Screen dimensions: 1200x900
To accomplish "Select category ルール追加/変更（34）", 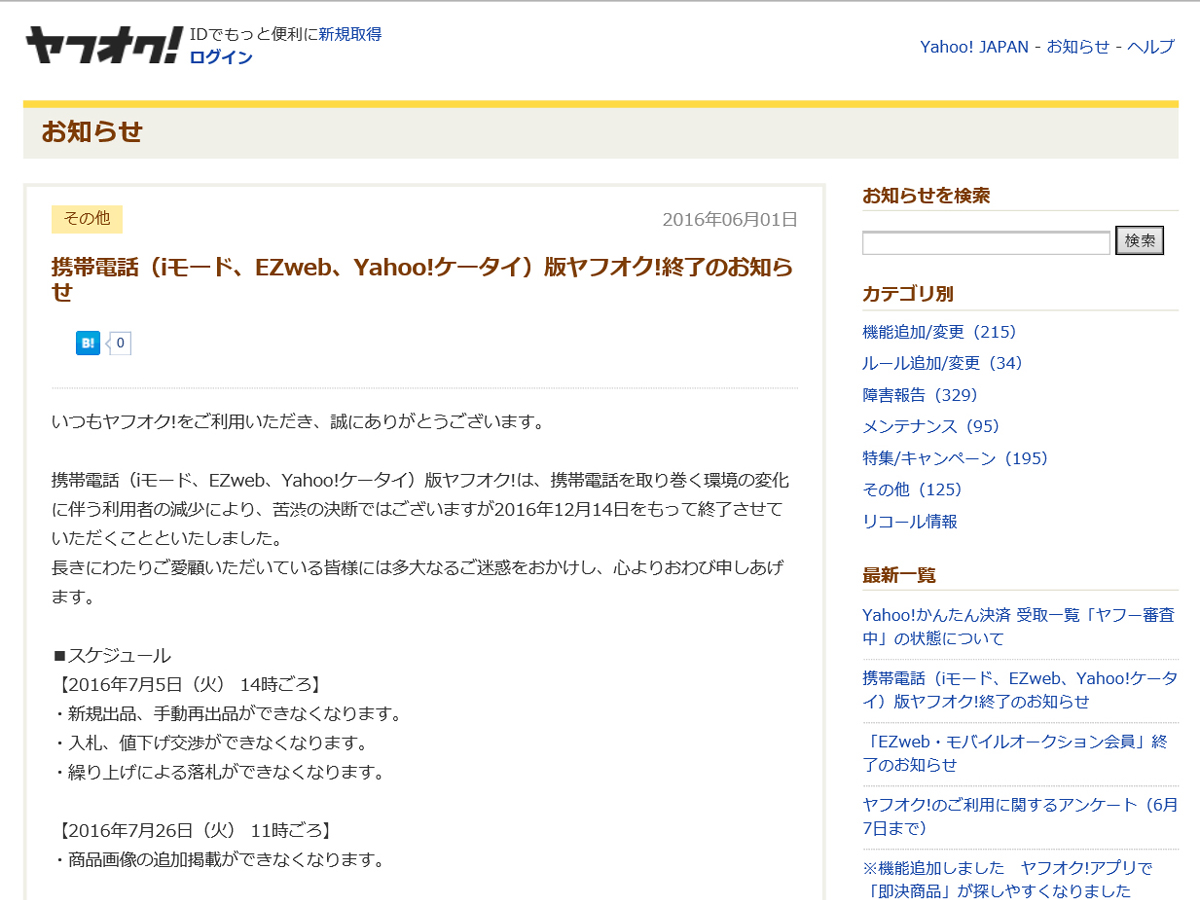I will [943, 363].
